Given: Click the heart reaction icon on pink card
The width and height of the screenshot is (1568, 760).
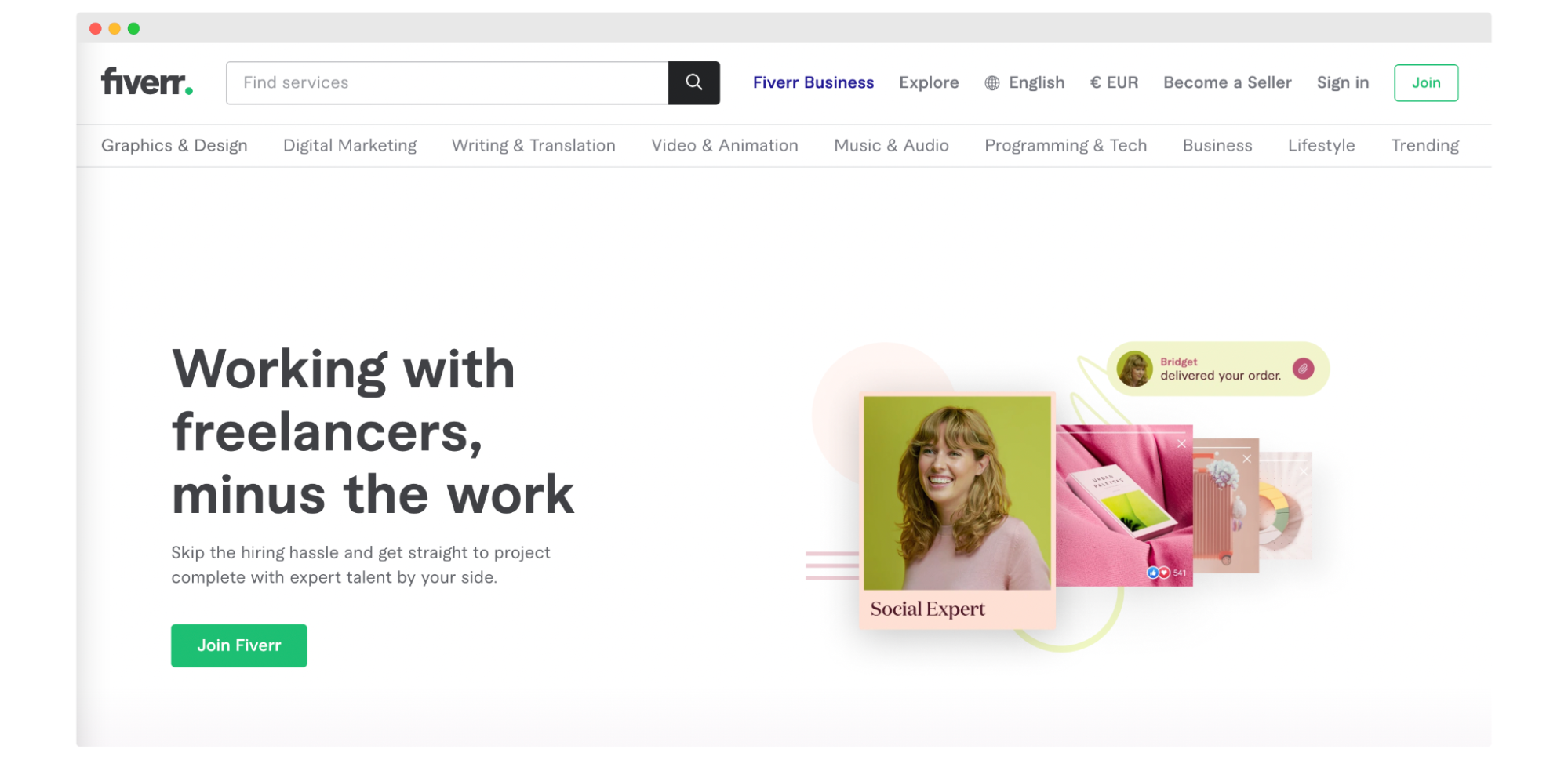Looking at the screenshot, I should point(1164,573).
